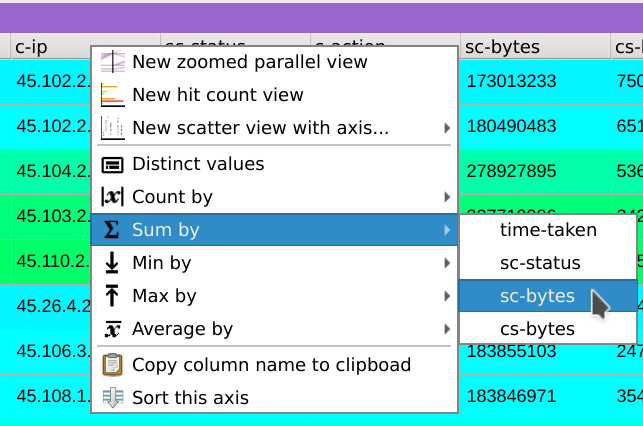Viewport: 643px width, 426px height.
Task: Click the Max by arrow icon
Action: click(x=113, y=296)
